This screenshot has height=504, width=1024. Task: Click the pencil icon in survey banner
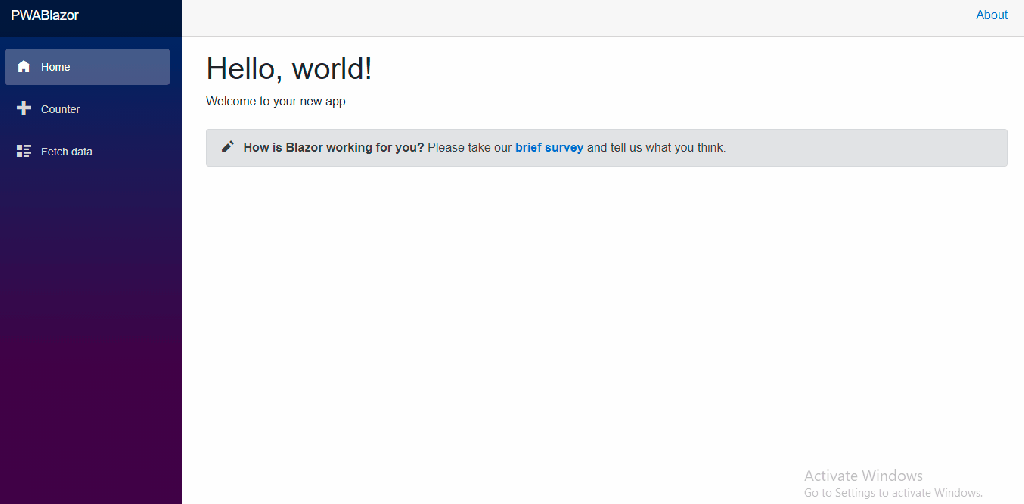[x=228, y=147]
